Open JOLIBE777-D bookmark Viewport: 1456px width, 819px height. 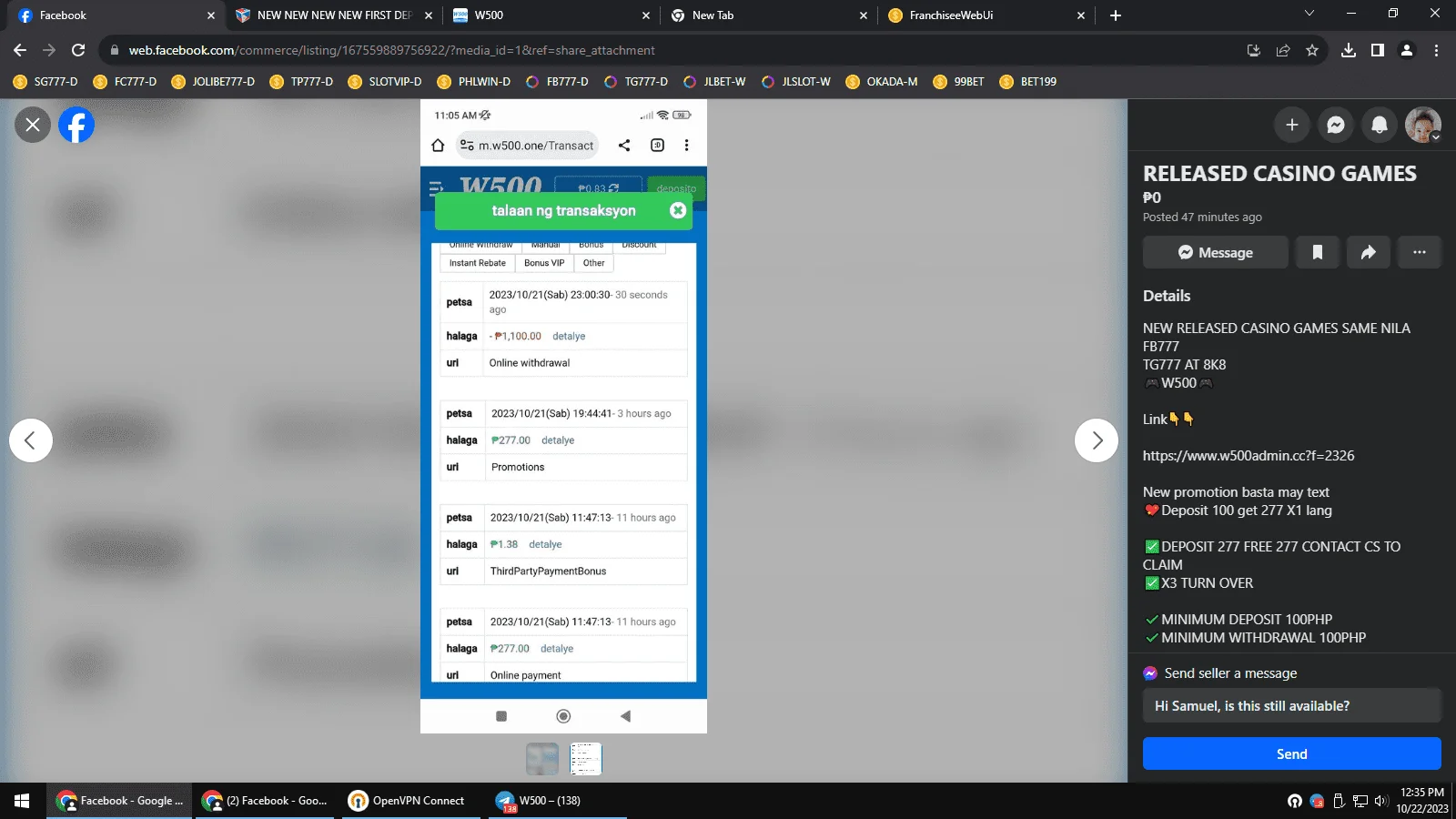[213, 82]
